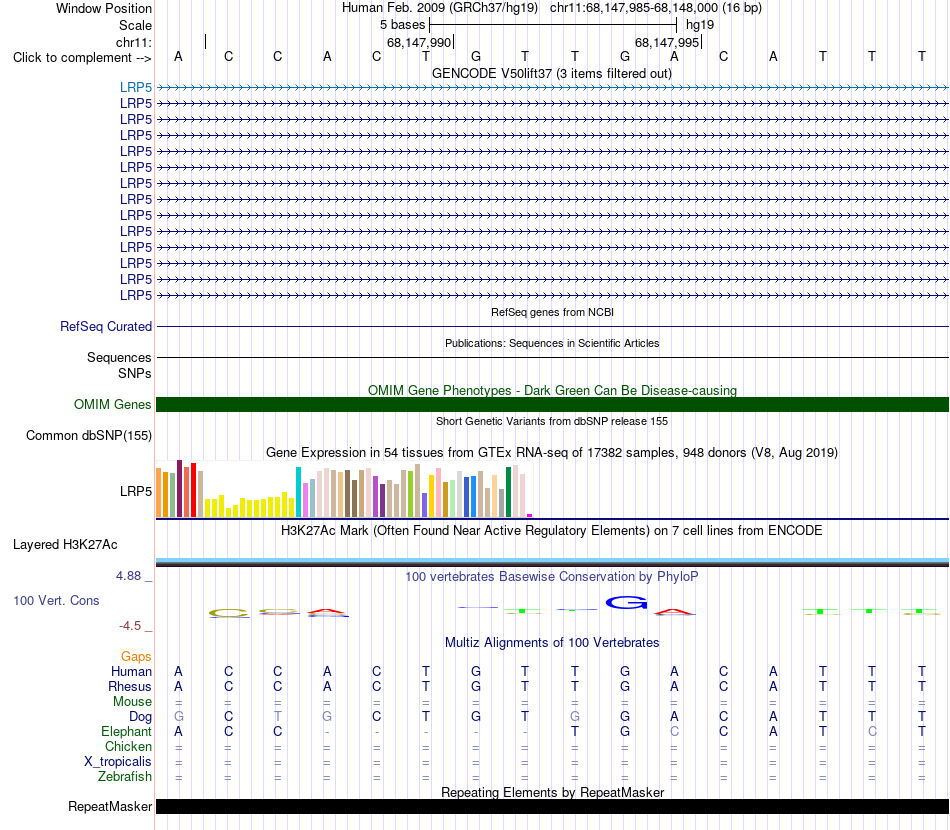950x830 pixels.
Task: Click the chr11 position label 68,147,995
Action: coord(667,43)
